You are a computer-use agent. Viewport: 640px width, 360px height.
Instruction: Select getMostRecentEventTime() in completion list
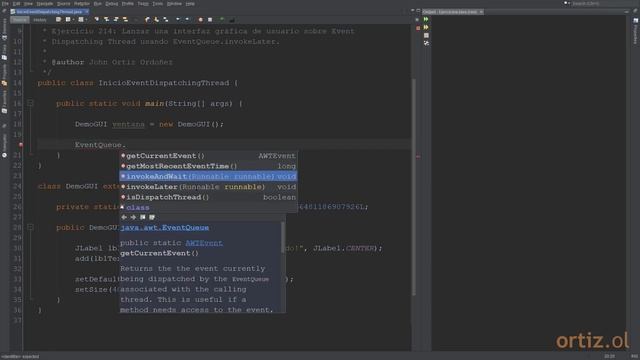coord(208,166)
